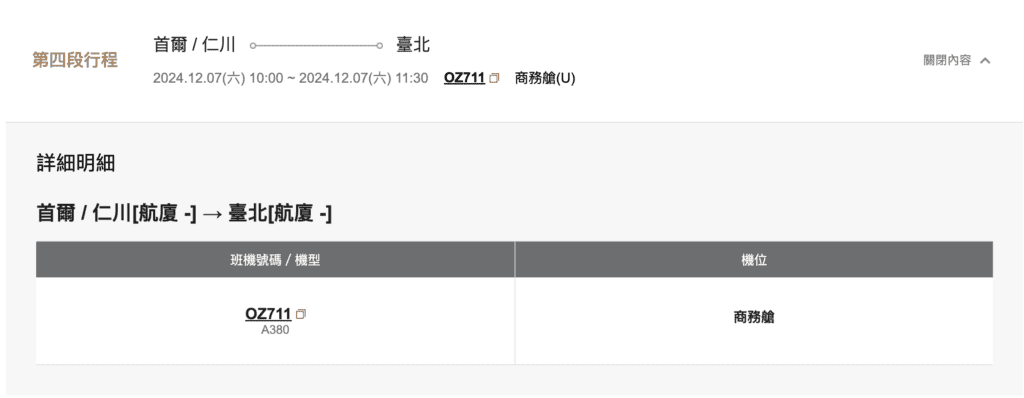Click the departure time 2024.12.07(六) 10:00
Viewport: 1024px width, 398px height.
[218, 78]
